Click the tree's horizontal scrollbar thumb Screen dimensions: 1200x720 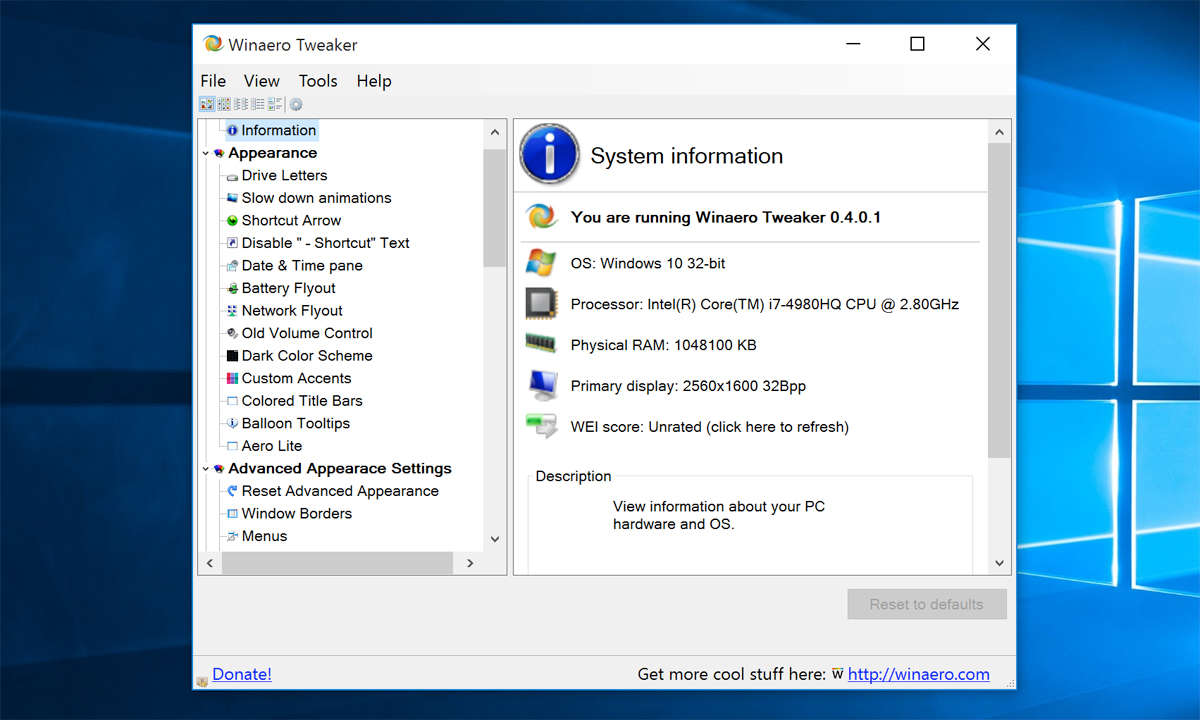coord(336,564)
